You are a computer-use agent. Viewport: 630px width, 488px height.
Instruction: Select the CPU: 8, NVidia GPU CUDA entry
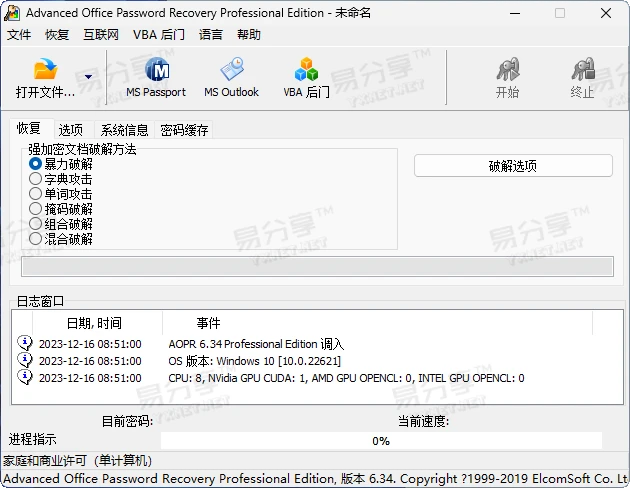click(x=346, y=378)
